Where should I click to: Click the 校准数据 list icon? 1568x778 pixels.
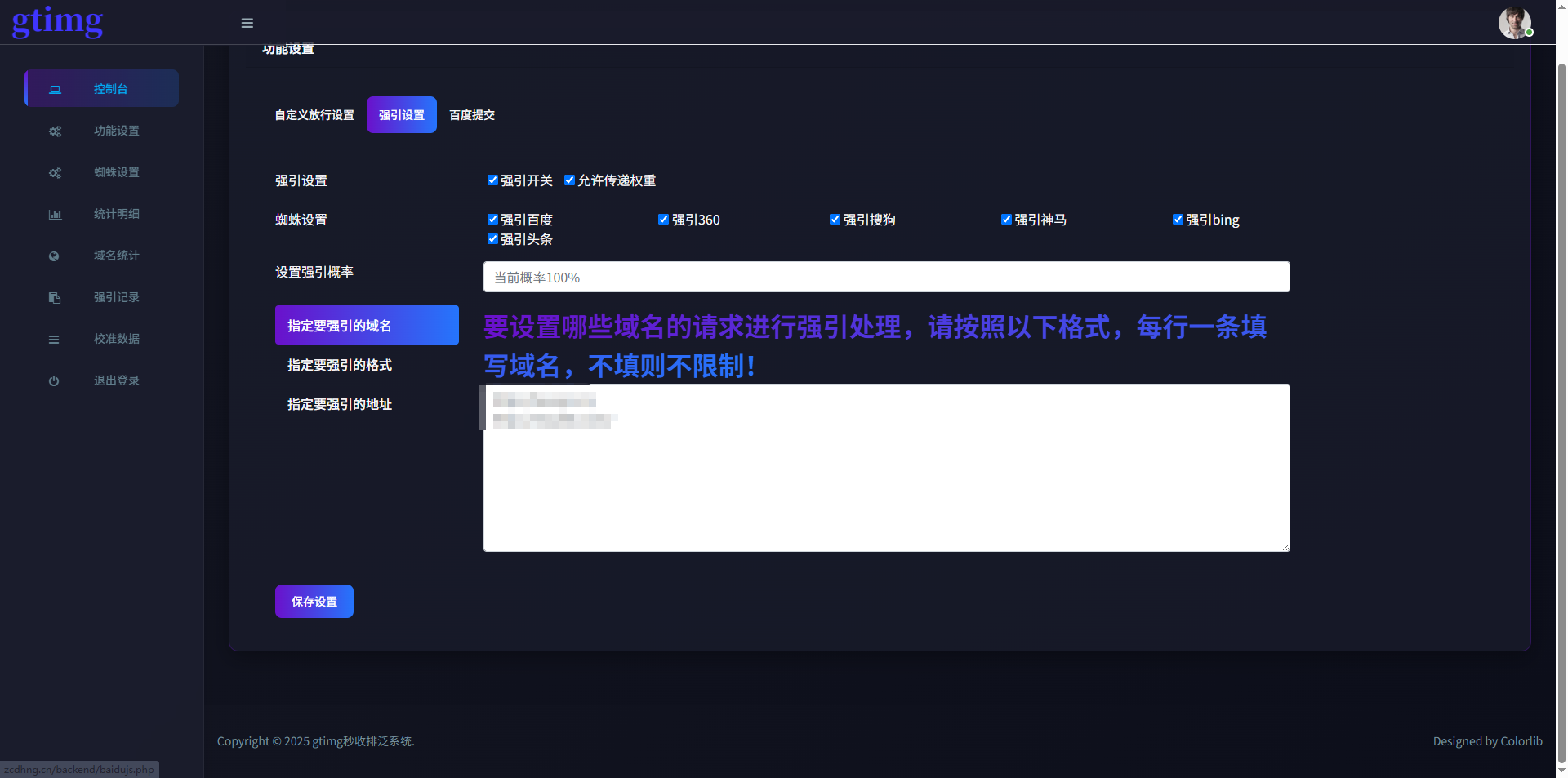[x=54, y=339]
